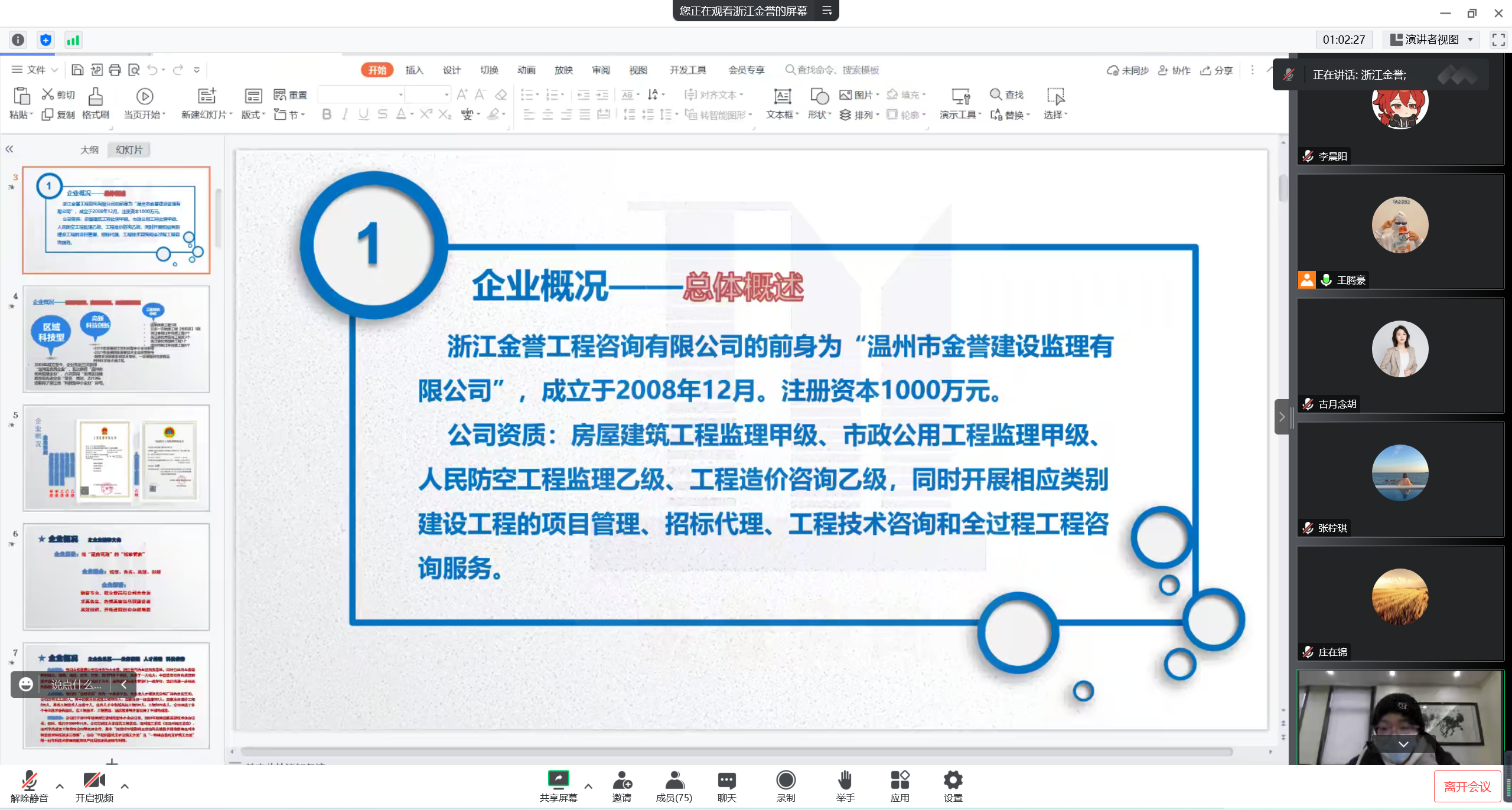Toggle fullscreen meeting view icon
The width and height of the screenshot is (1512, 810).
tap(1498, 40)
